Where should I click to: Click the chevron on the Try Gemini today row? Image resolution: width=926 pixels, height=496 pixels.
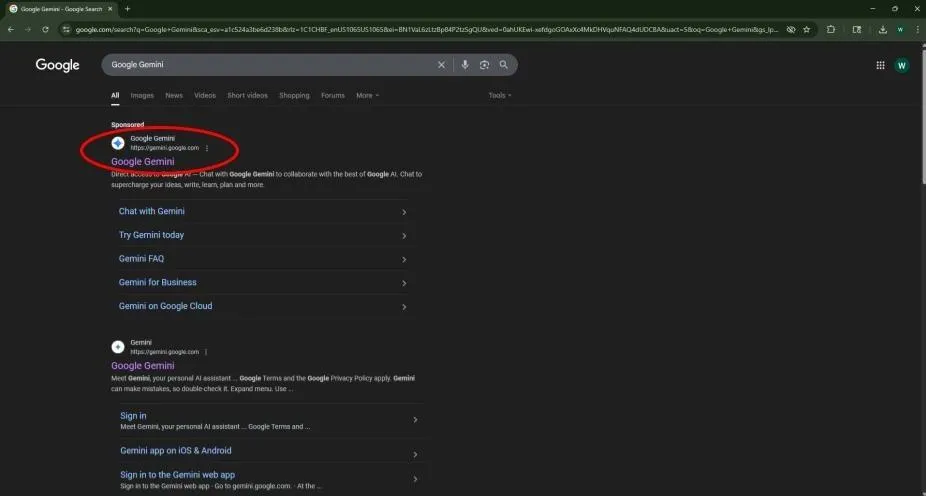404,236
